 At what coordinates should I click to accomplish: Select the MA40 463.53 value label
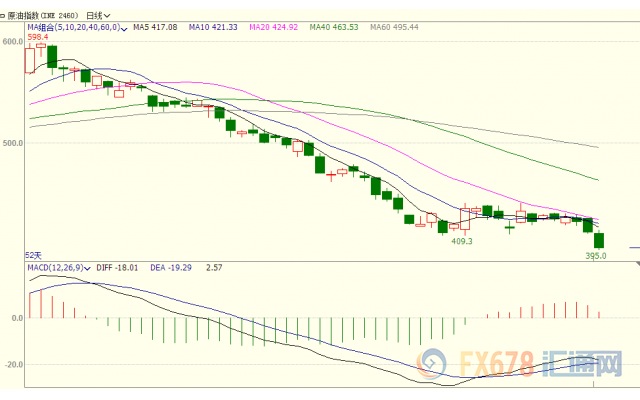pos(334,27)
